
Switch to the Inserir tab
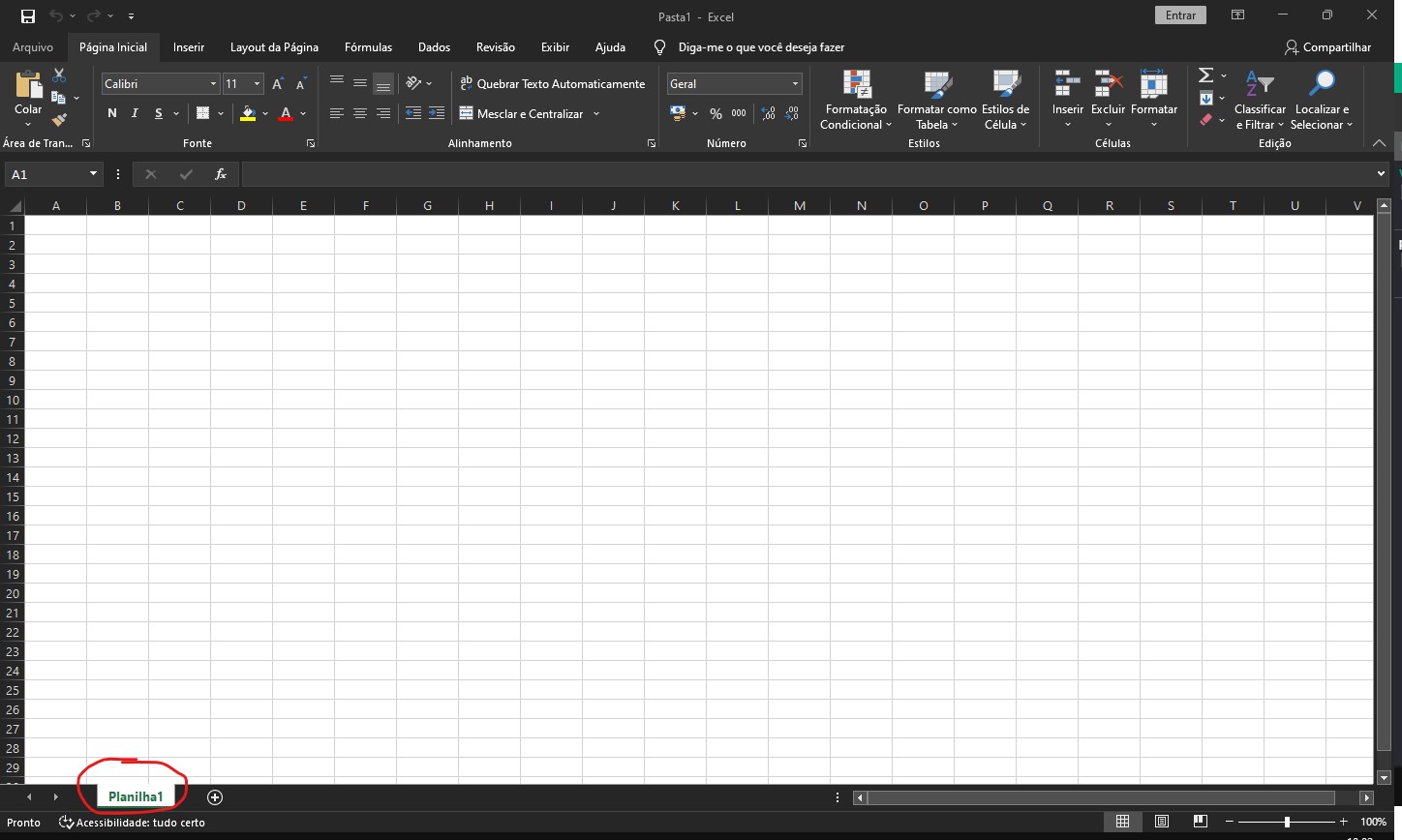[x=189, y=46]
